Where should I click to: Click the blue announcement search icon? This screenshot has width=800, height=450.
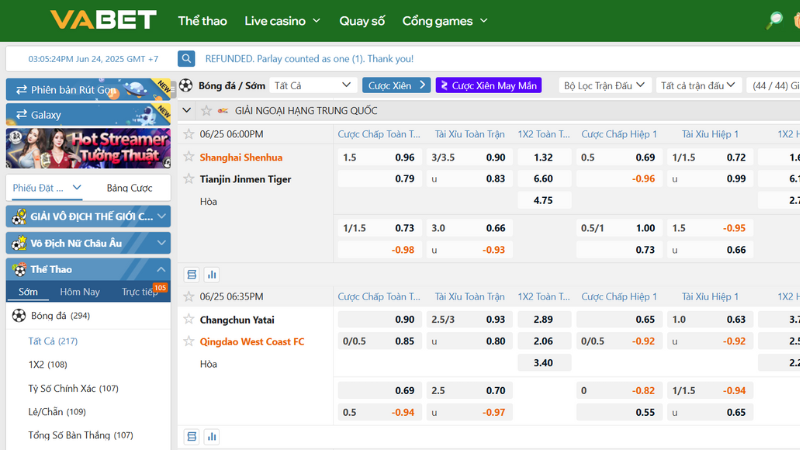pos(186,59)
